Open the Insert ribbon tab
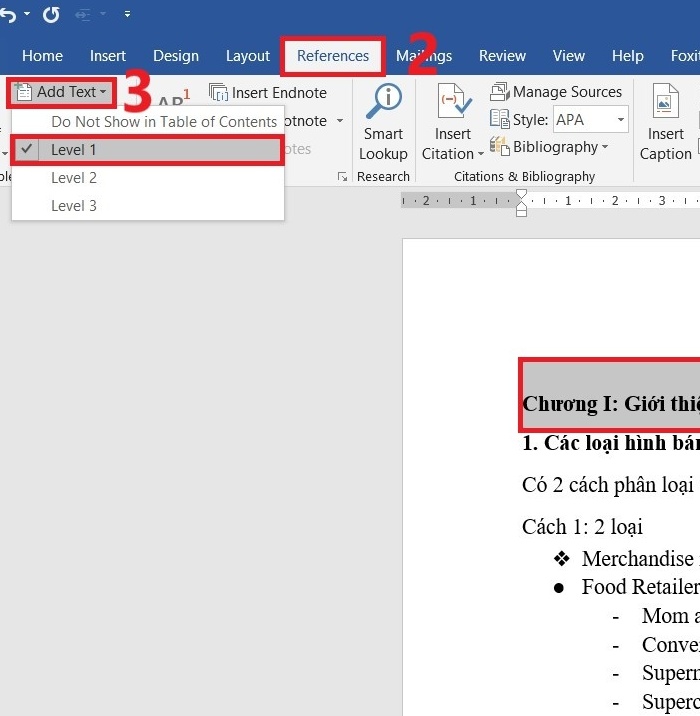The width and height of the screenshot is (700, 716). (x=108, y=56)
